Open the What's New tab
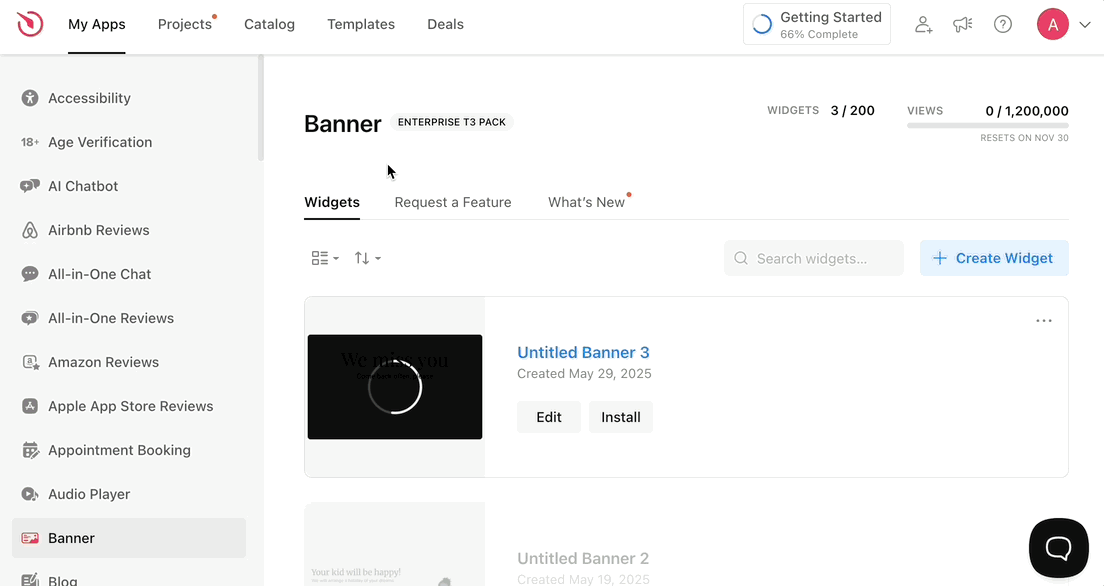The height and width of the screenshot is (586, 1104). pyautogui.click(x=586, y=202)
